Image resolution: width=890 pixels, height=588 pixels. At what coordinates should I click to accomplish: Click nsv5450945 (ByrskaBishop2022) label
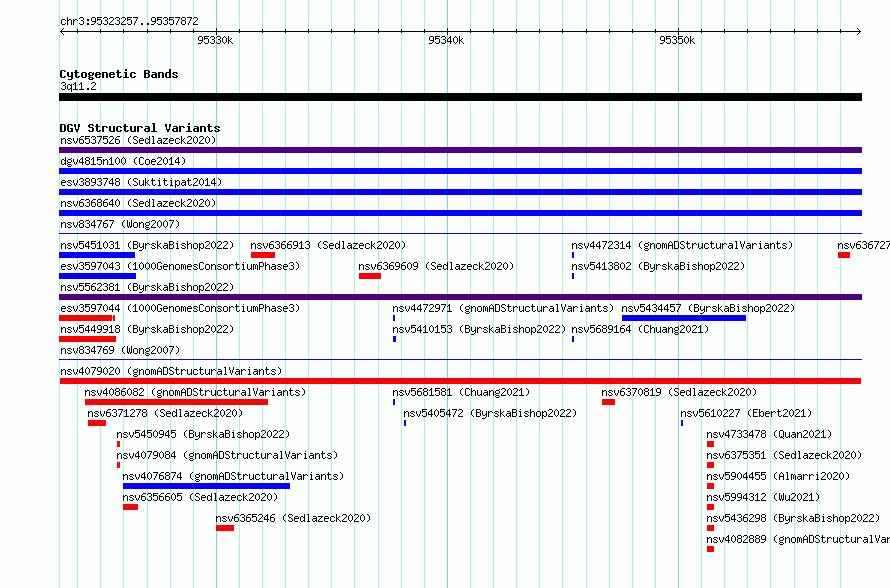coord(203,434)
